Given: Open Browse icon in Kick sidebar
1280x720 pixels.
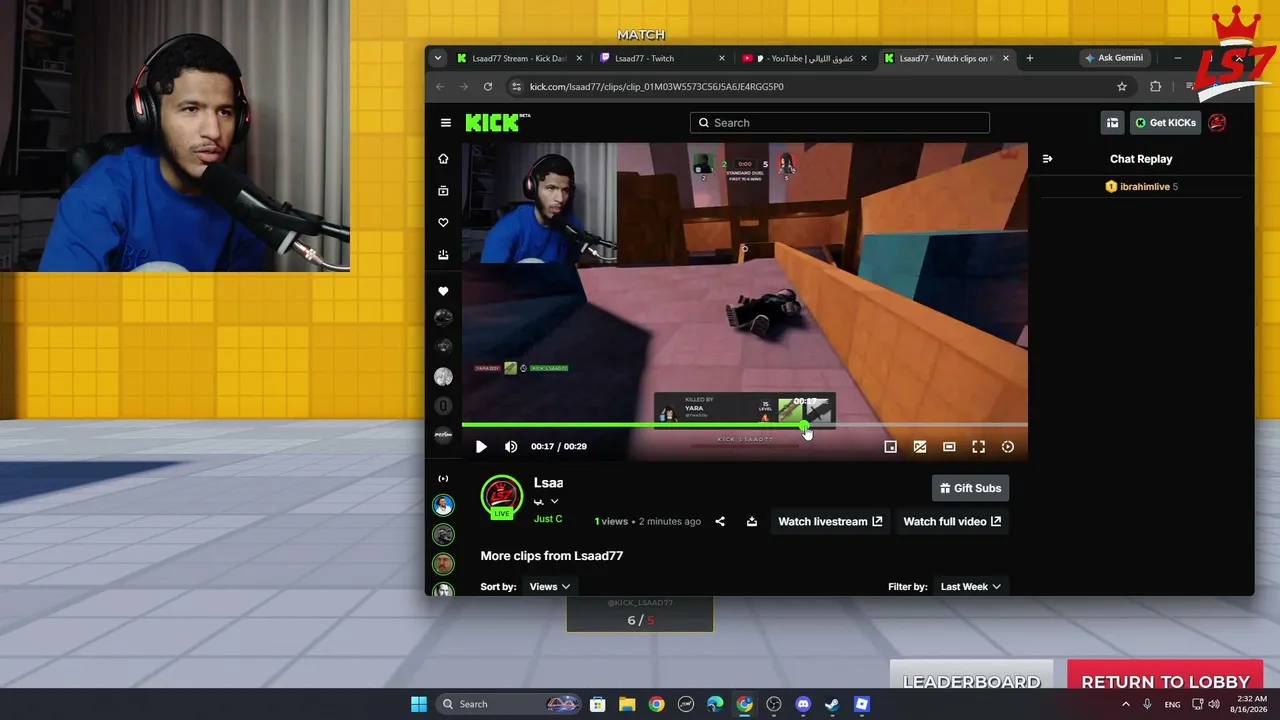Looking at the screenshot, I should click(443, 191).
